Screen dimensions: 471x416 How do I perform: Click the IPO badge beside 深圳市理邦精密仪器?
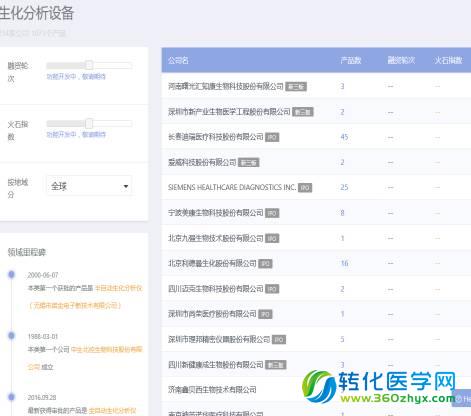(x=279, y=340)
